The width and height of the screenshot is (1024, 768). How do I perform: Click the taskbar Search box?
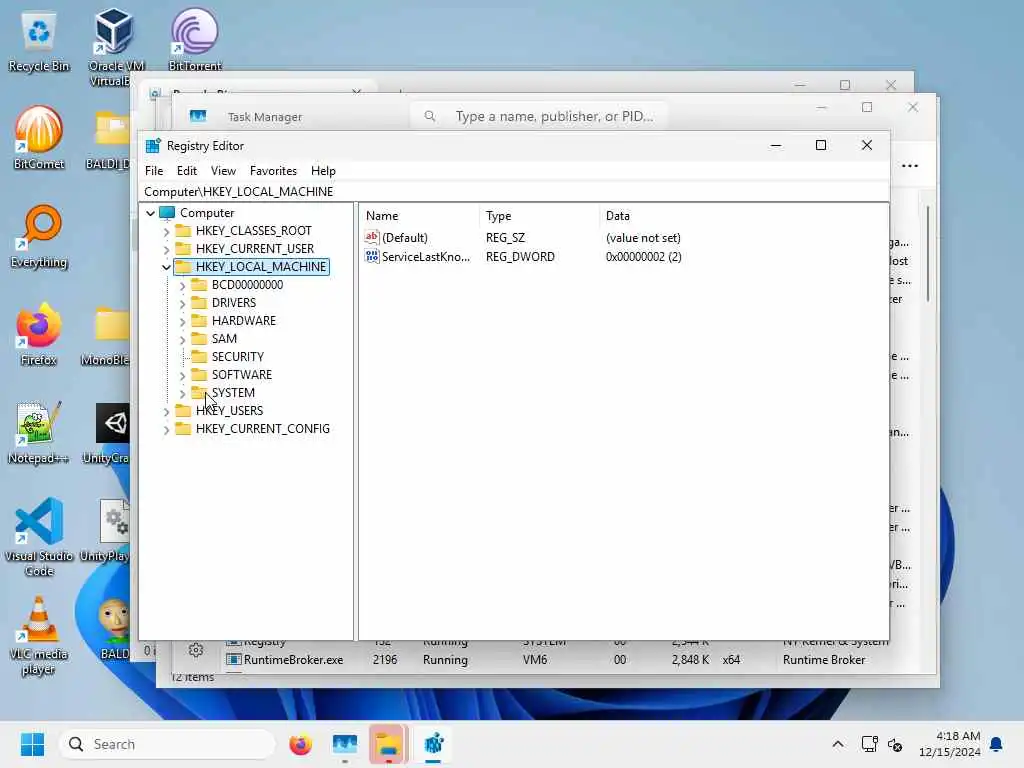click(167, 744)
